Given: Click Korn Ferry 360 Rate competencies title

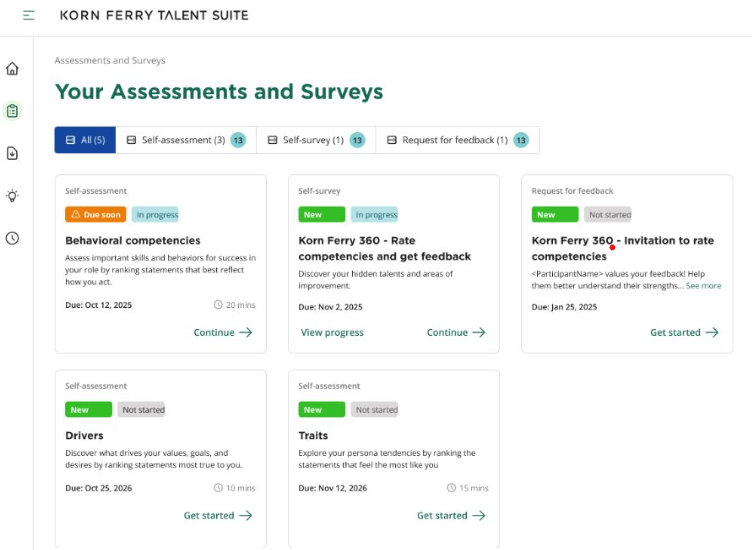Looking at the screenshot, I should [x=385, y=248].
